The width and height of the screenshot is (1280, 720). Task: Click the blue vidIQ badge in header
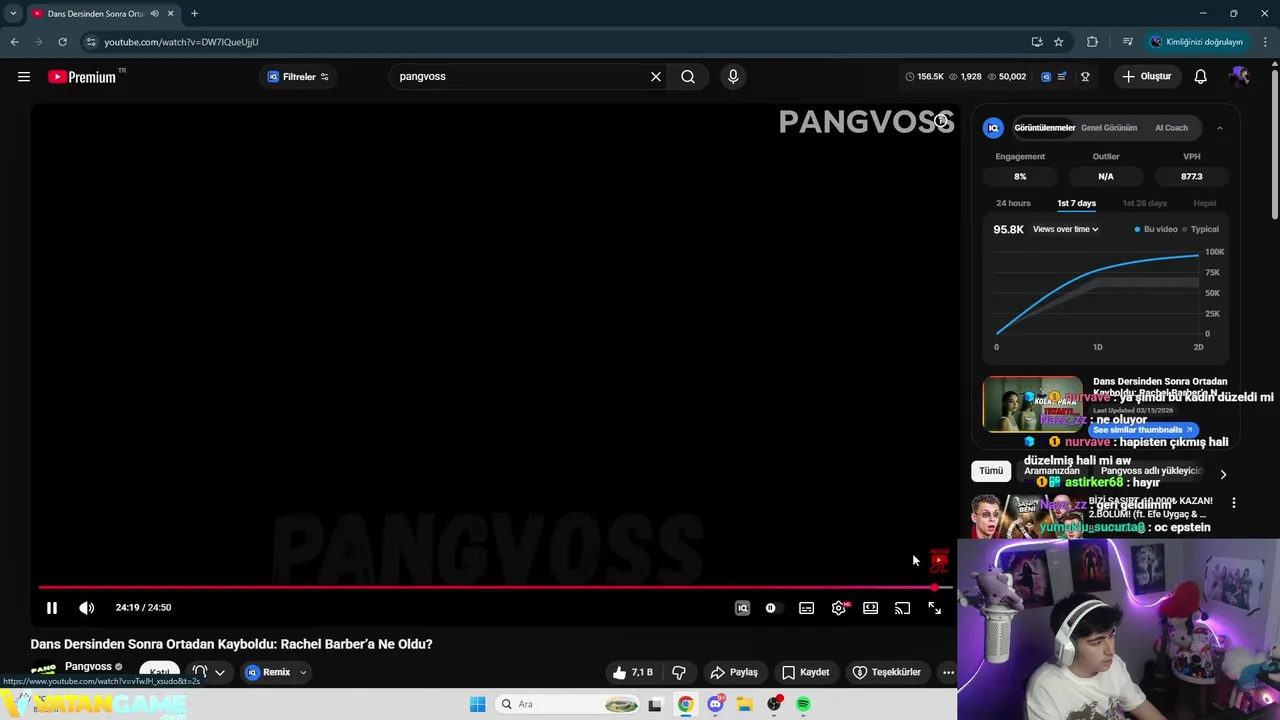click(x=1046, y=77)
